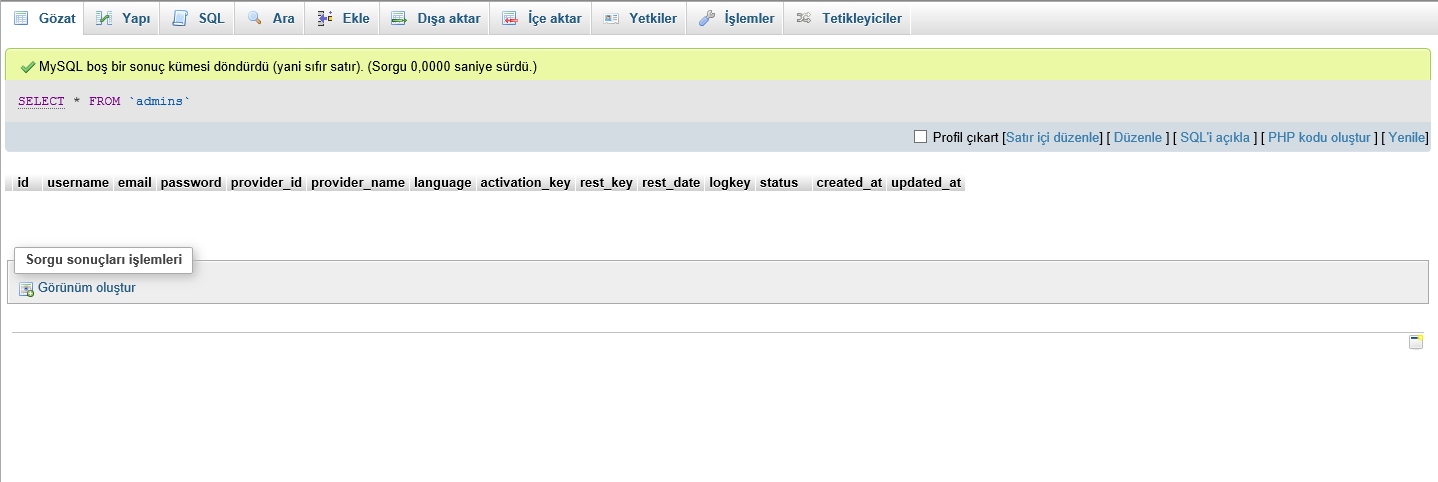Go to the Ara search tab

271,18
